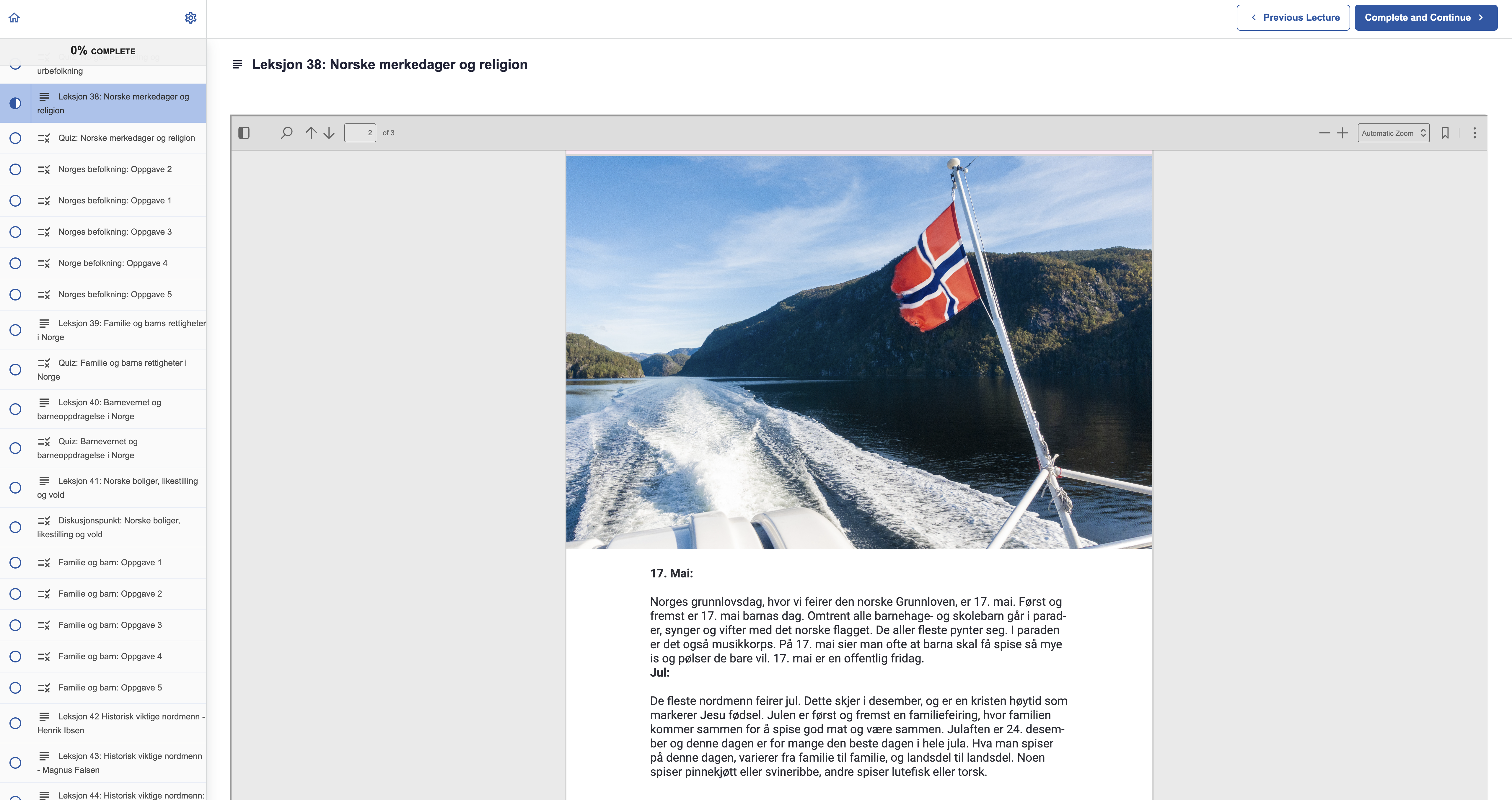This screenshot has width=1512, height=800.
Task: Toggle completion circle for Norges befolkning: Oppgave 3
Action: [15, 232]
